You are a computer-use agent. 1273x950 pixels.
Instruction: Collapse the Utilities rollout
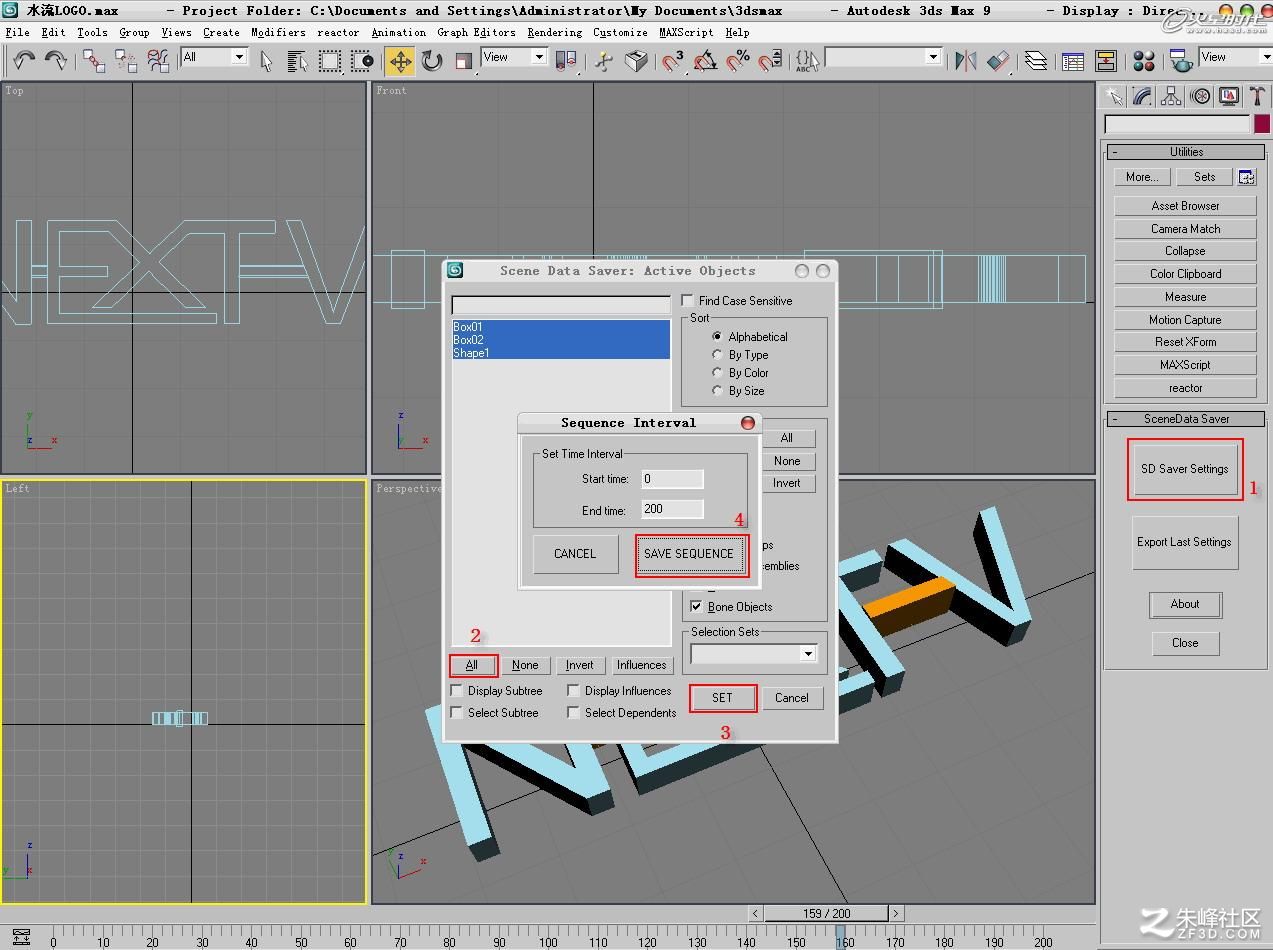[1186, 152]
